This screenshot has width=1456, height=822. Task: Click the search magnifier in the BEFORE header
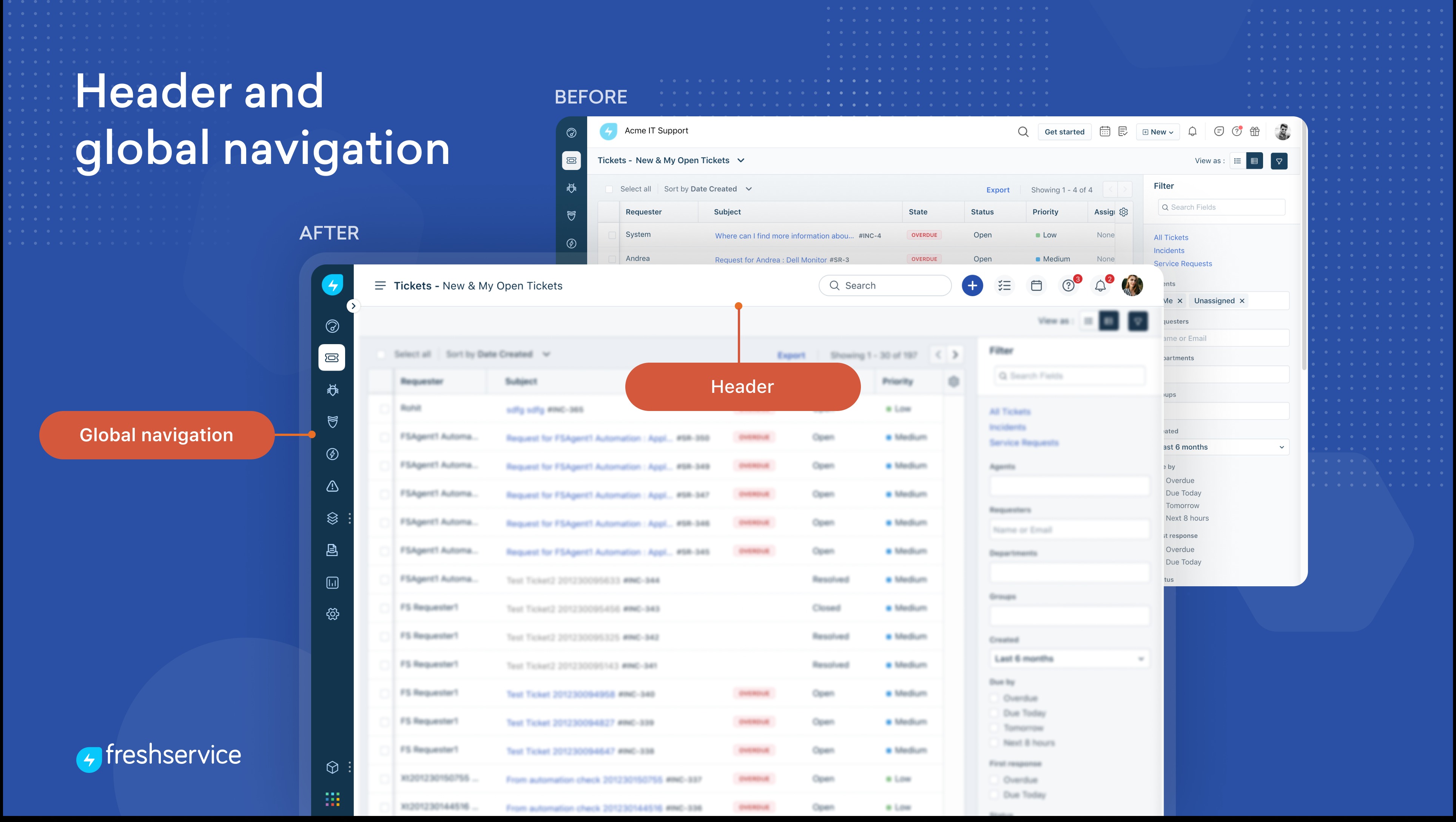point(1023,132)
